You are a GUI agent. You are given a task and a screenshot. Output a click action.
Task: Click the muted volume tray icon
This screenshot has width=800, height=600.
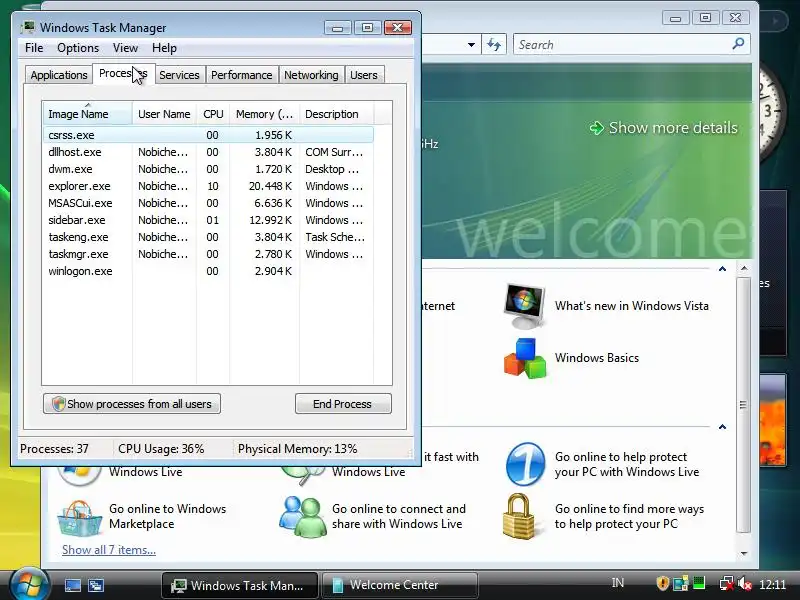click(x=745, y=583)
